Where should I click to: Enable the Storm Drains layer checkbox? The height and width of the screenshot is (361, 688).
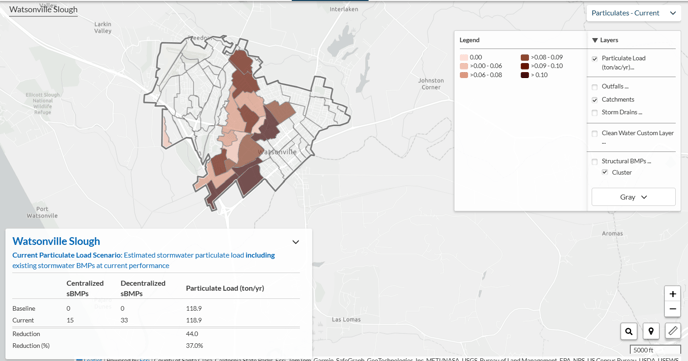pos(595,113)
